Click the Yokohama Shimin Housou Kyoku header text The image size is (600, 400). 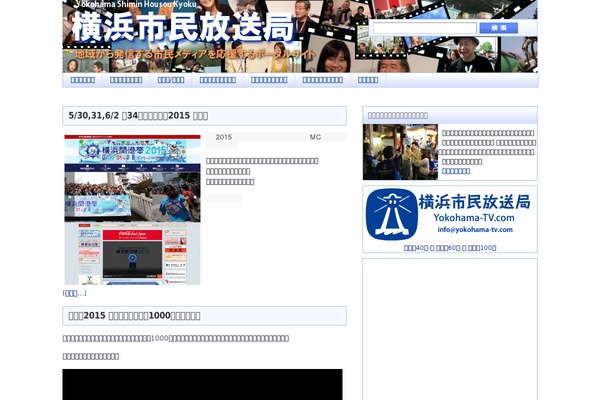[x=137, y=4]
